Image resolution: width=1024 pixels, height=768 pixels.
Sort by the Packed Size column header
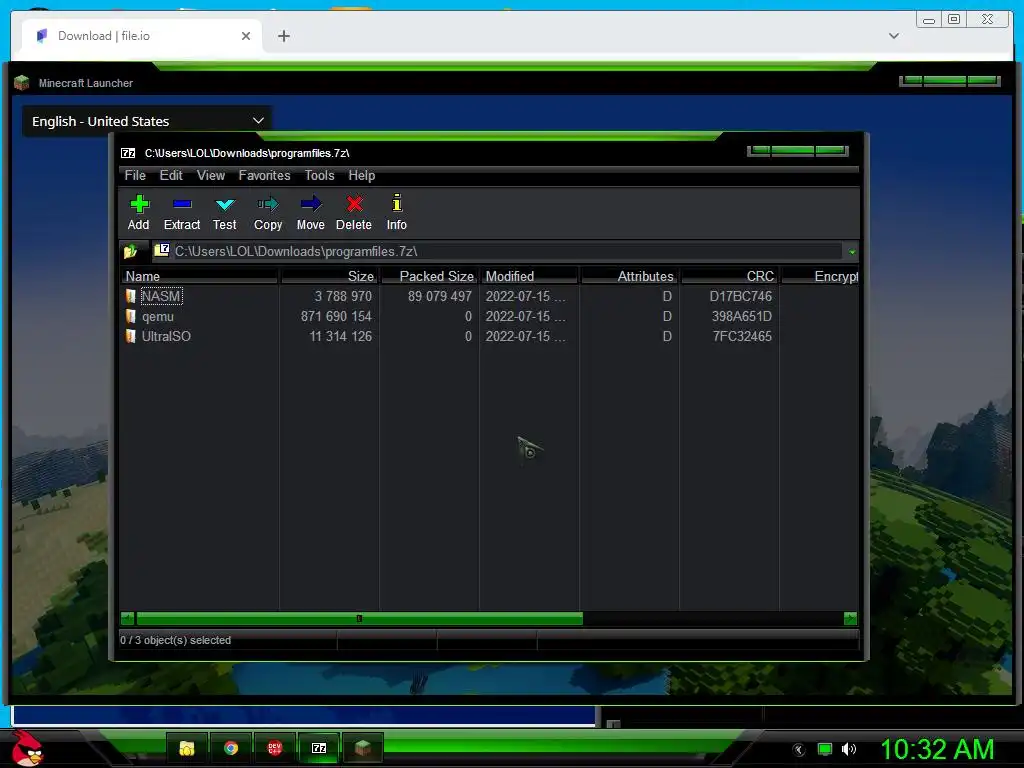(430, 276)
